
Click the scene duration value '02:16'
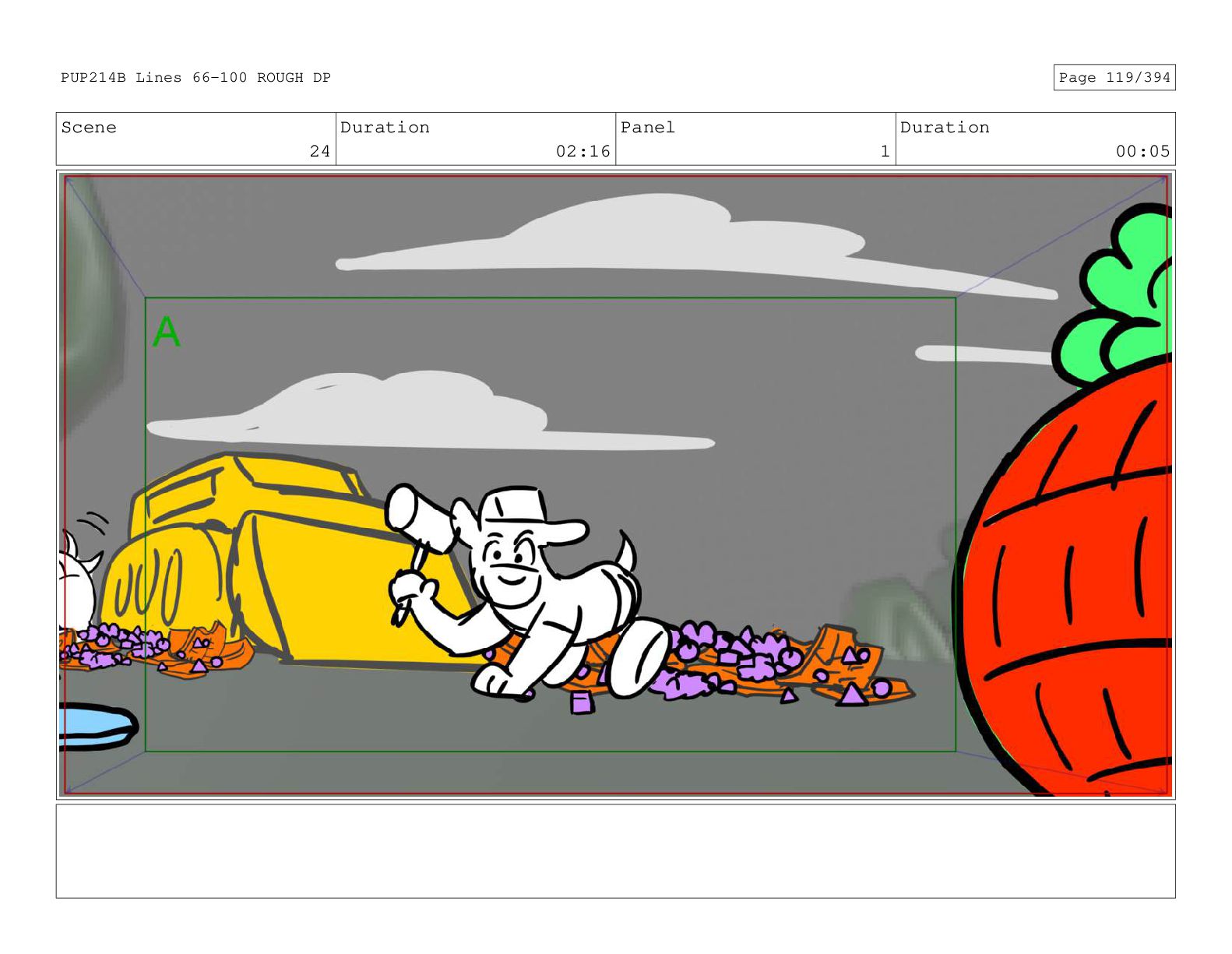pyautogui.click(x=583, y=151)
